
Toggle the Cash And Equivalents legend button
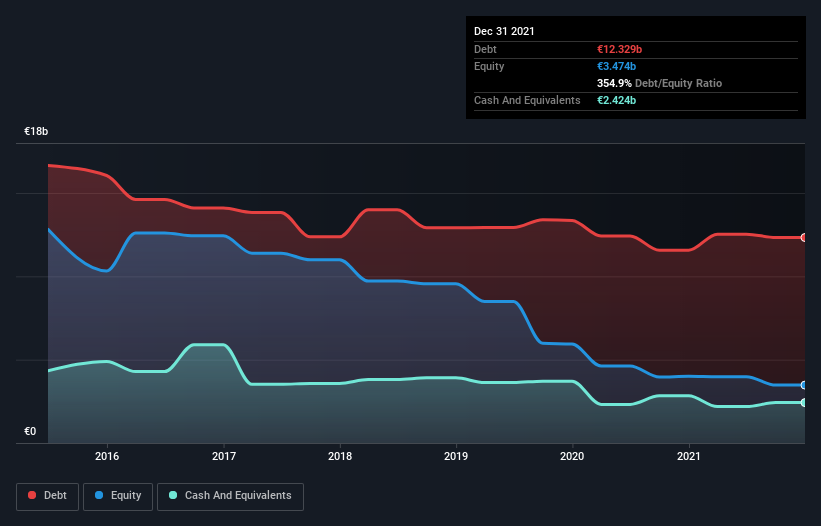[x=230, y=496]
